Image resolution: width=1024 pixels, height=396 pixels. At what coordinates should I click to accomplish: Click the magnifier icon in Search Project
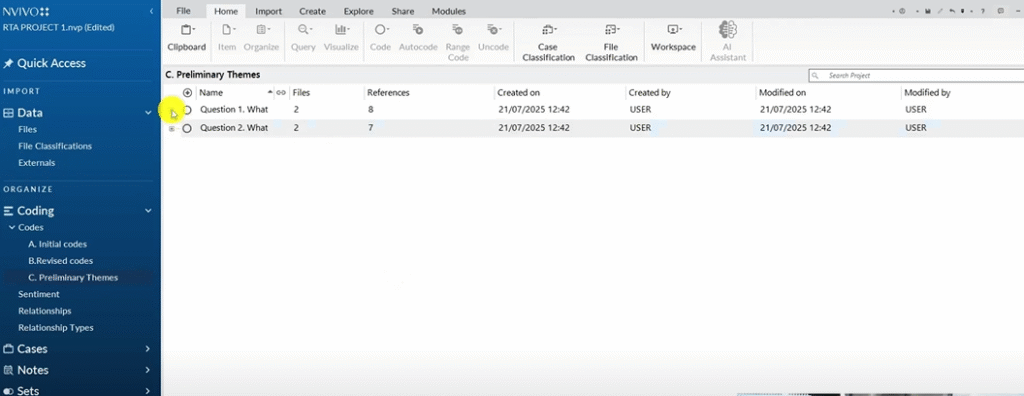point(816,76)
